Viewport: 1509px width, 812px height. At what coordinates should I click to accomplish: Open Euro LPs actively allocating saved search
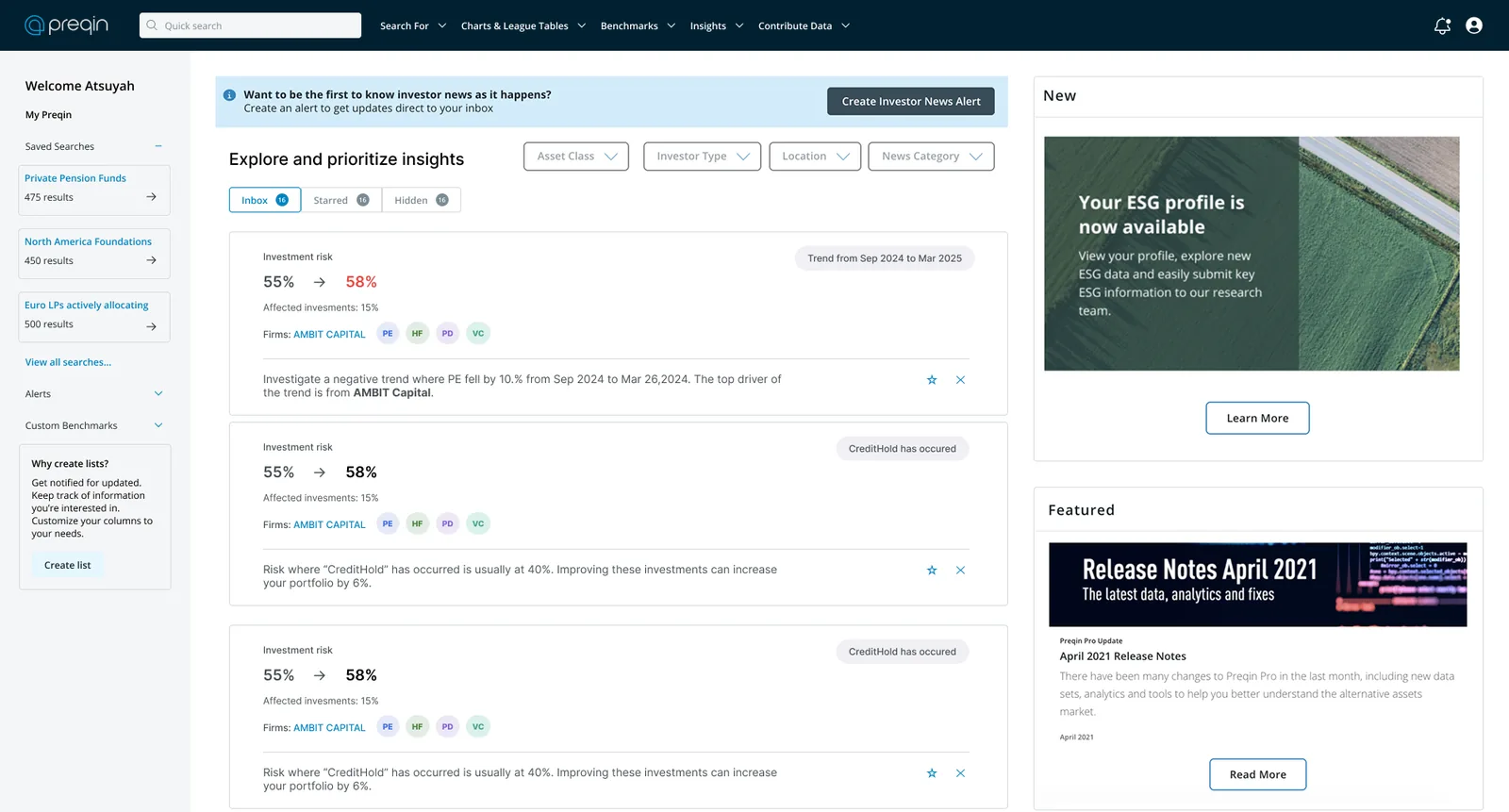(87, 305)
